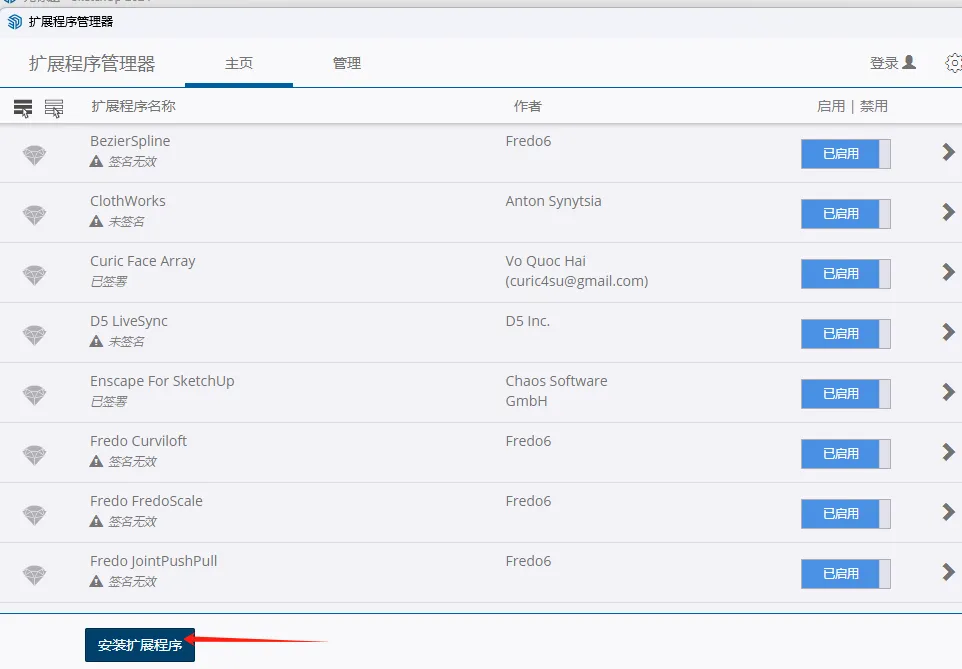Click the 登录 link
The image size is (962, 669).
click(x=884, y=63)
